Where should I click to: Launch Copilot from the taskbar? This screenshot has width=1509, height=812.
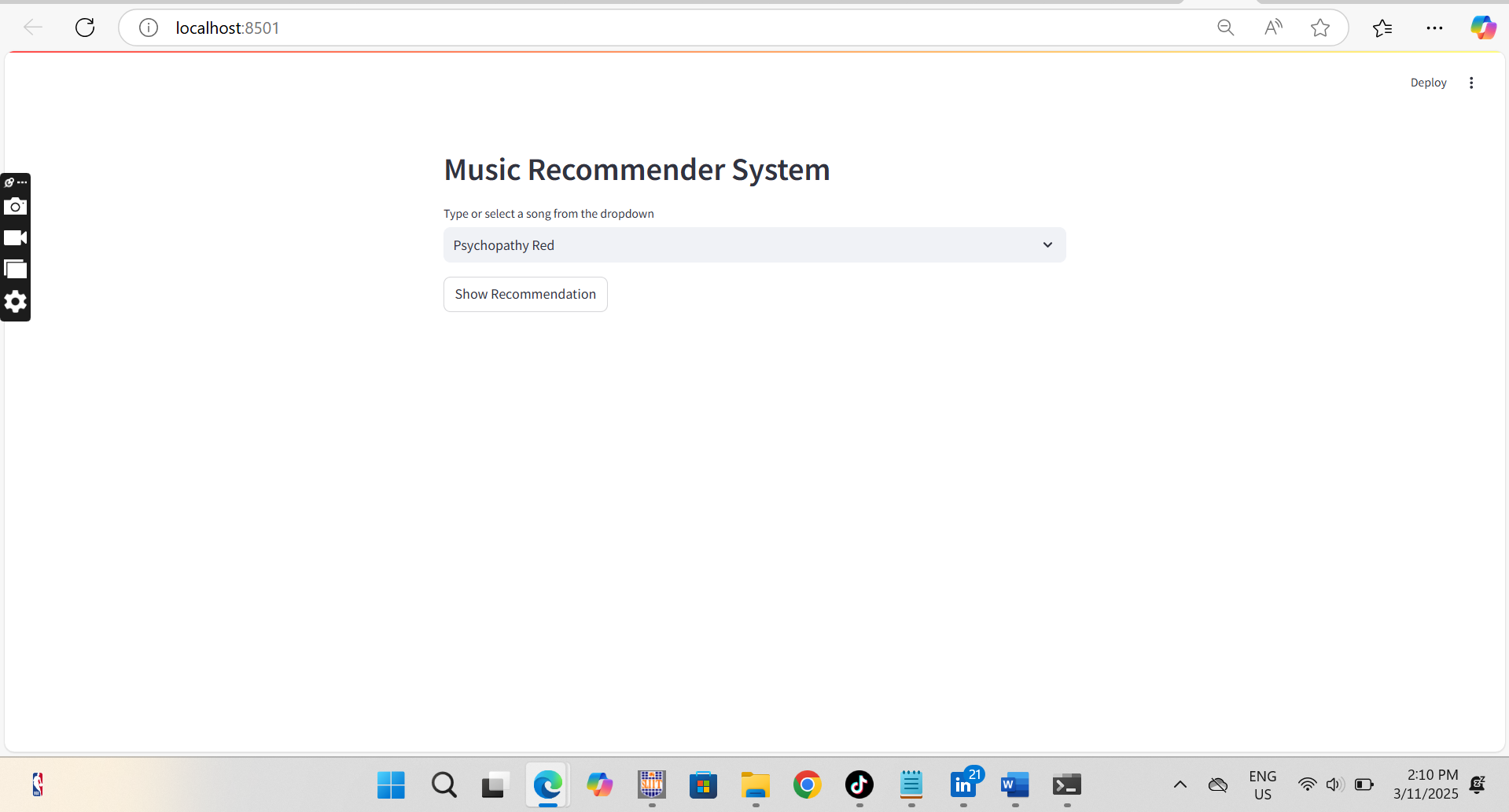click(x=599, y=784)
